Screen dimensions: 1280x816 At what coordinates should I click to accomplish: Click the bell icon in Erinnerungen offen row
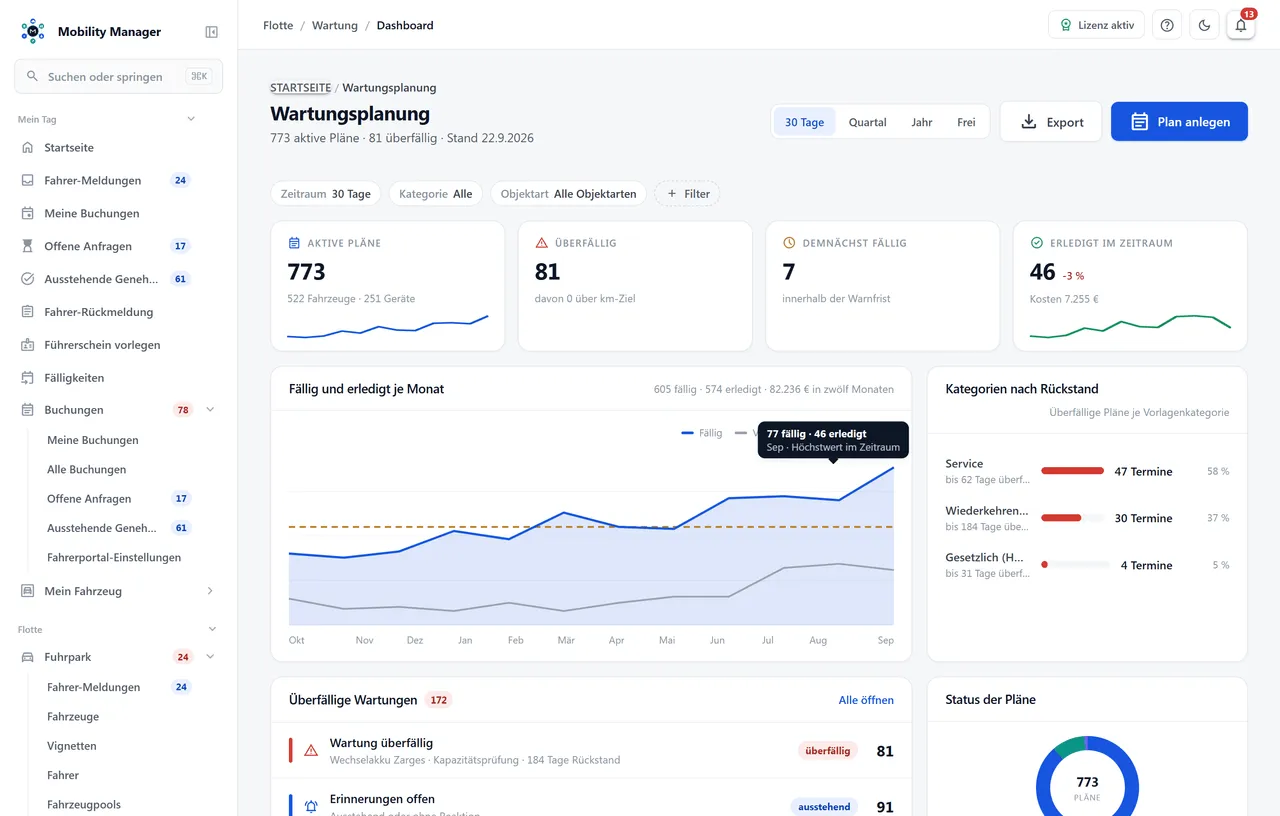tap(311, 806)
